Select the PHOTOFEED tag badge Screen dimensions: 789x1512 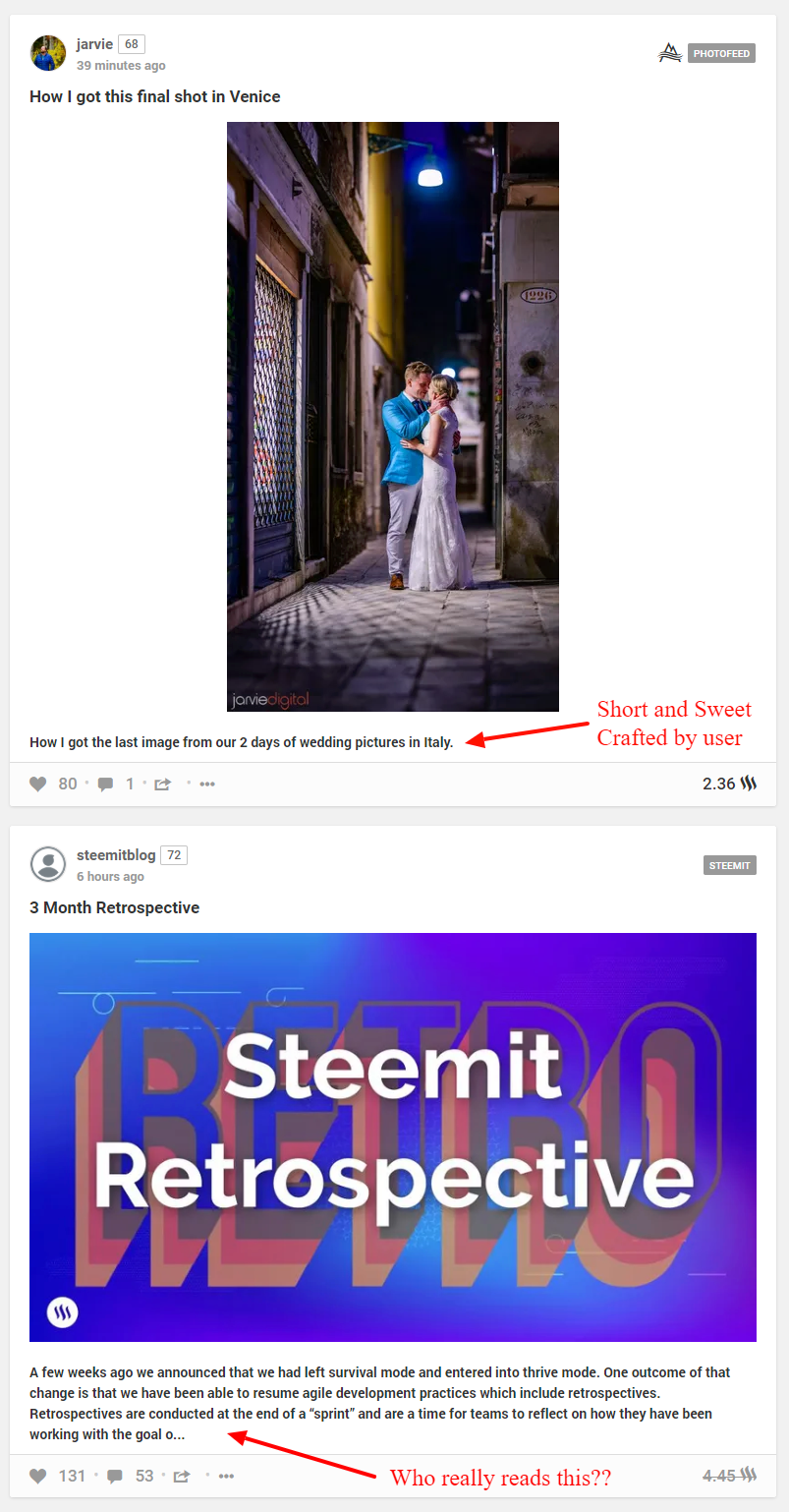[721, 54]
